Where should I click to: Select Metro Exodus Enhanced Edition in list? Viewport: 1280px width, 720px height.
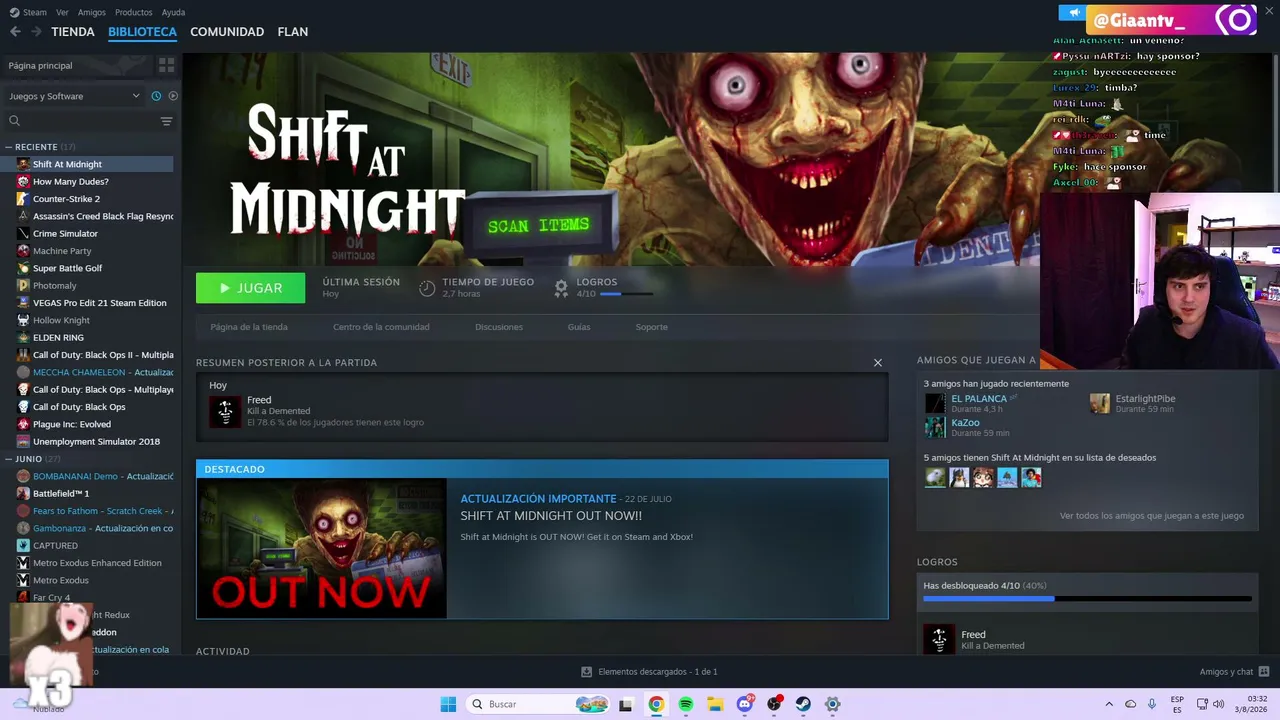coord(97,563)
